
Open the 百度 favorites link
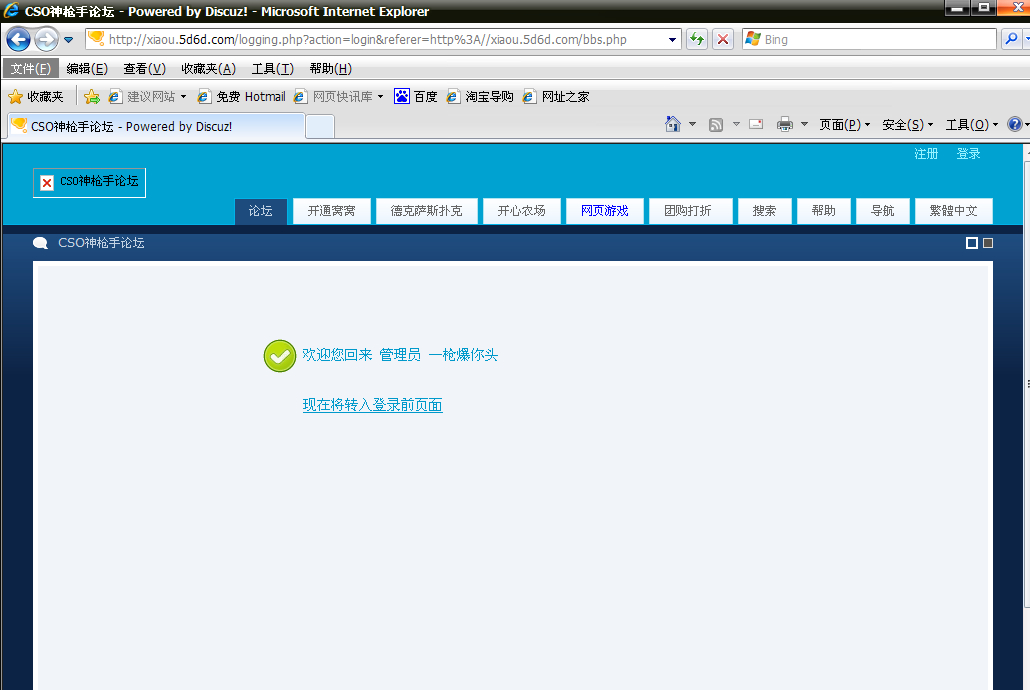coord(416,97)
